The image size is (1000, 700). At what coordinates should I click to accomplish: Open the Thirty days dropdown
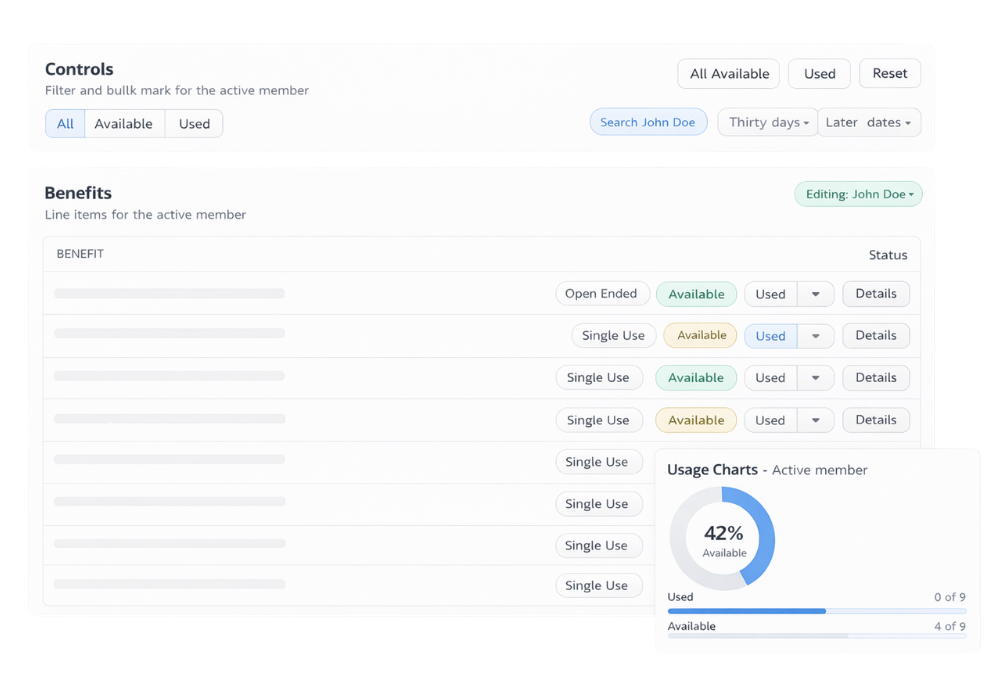tap(767, 121)
